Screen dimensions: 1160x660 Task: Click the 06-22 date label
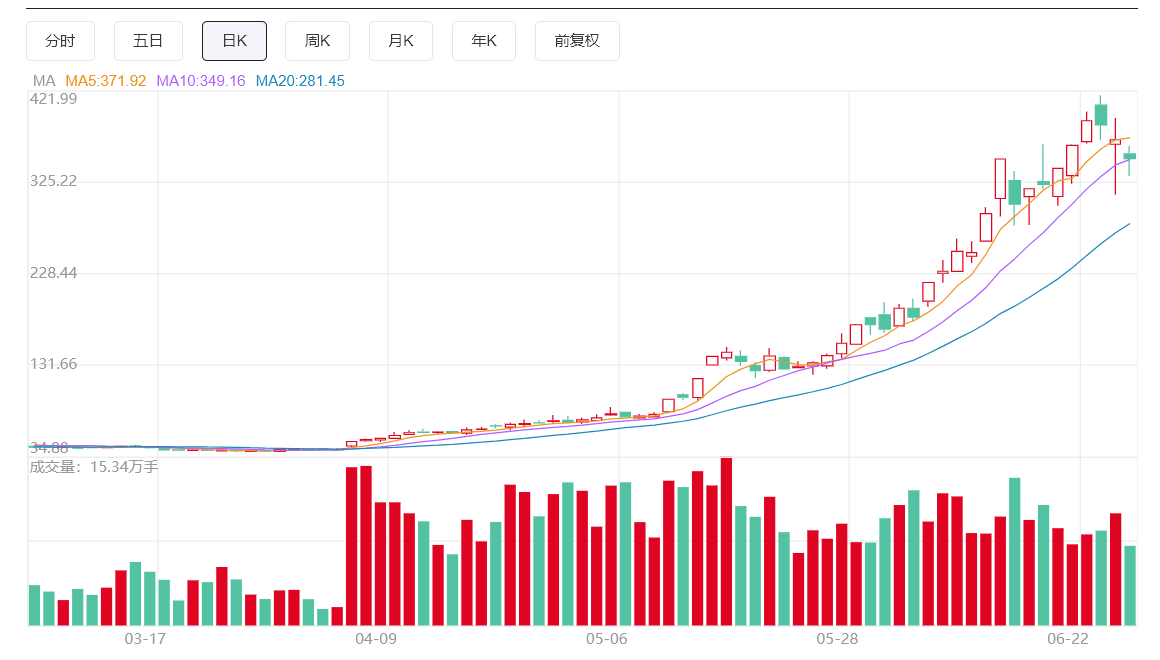pyautogui.click(x=1068, y=639)
